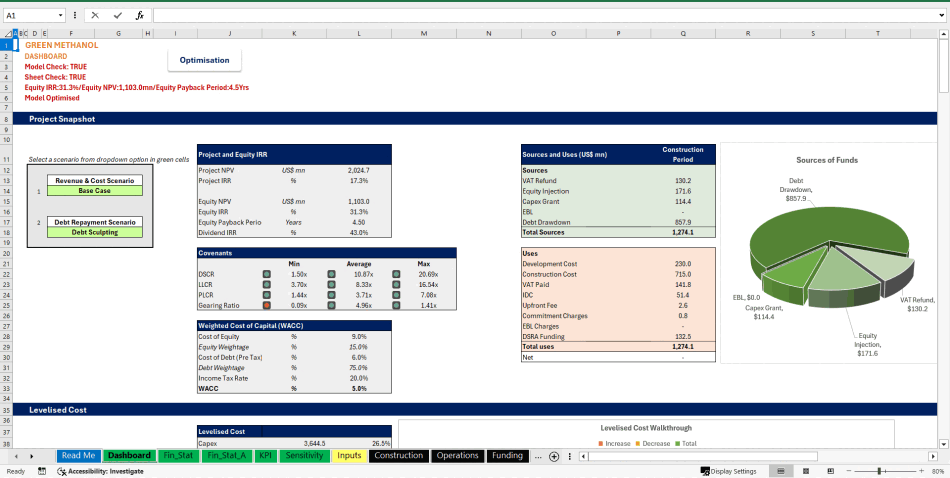Switch to the Fin_Stat sheet tab
Viewport: 950px width, 478px height.
178,456
